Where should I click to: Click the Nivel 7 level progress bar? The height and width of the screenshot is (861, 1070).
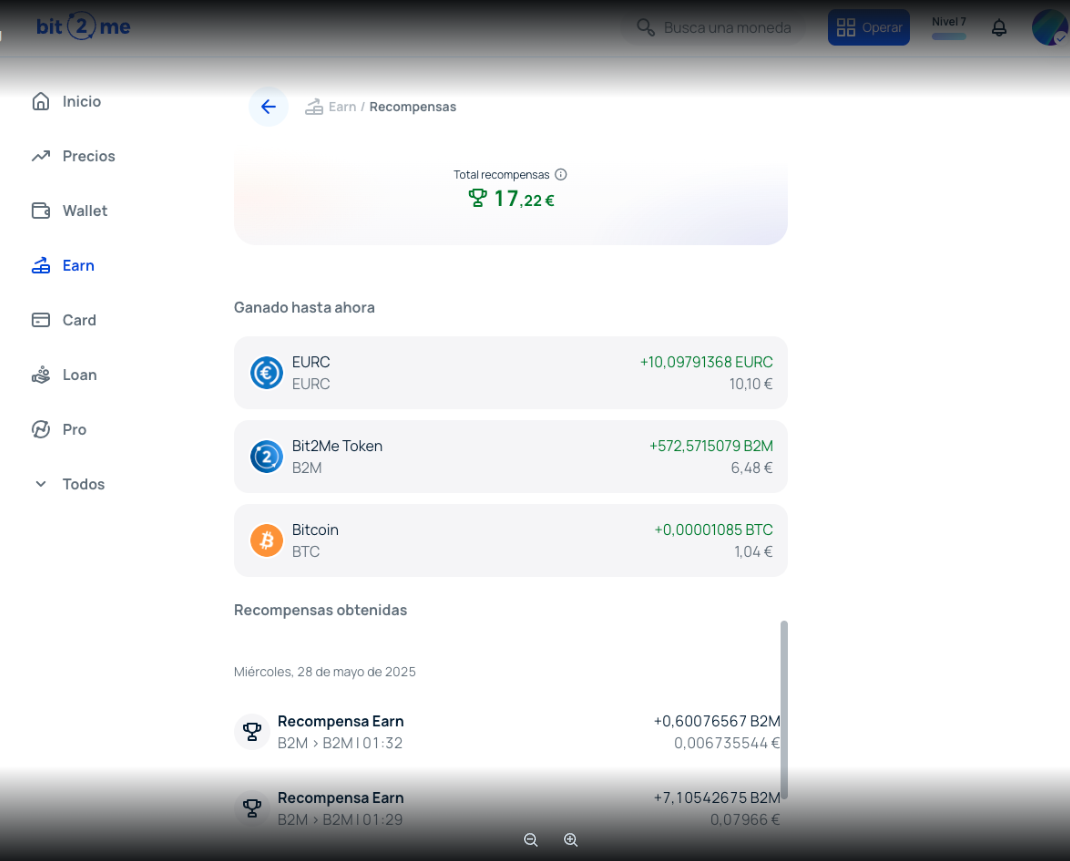[949, 37]
